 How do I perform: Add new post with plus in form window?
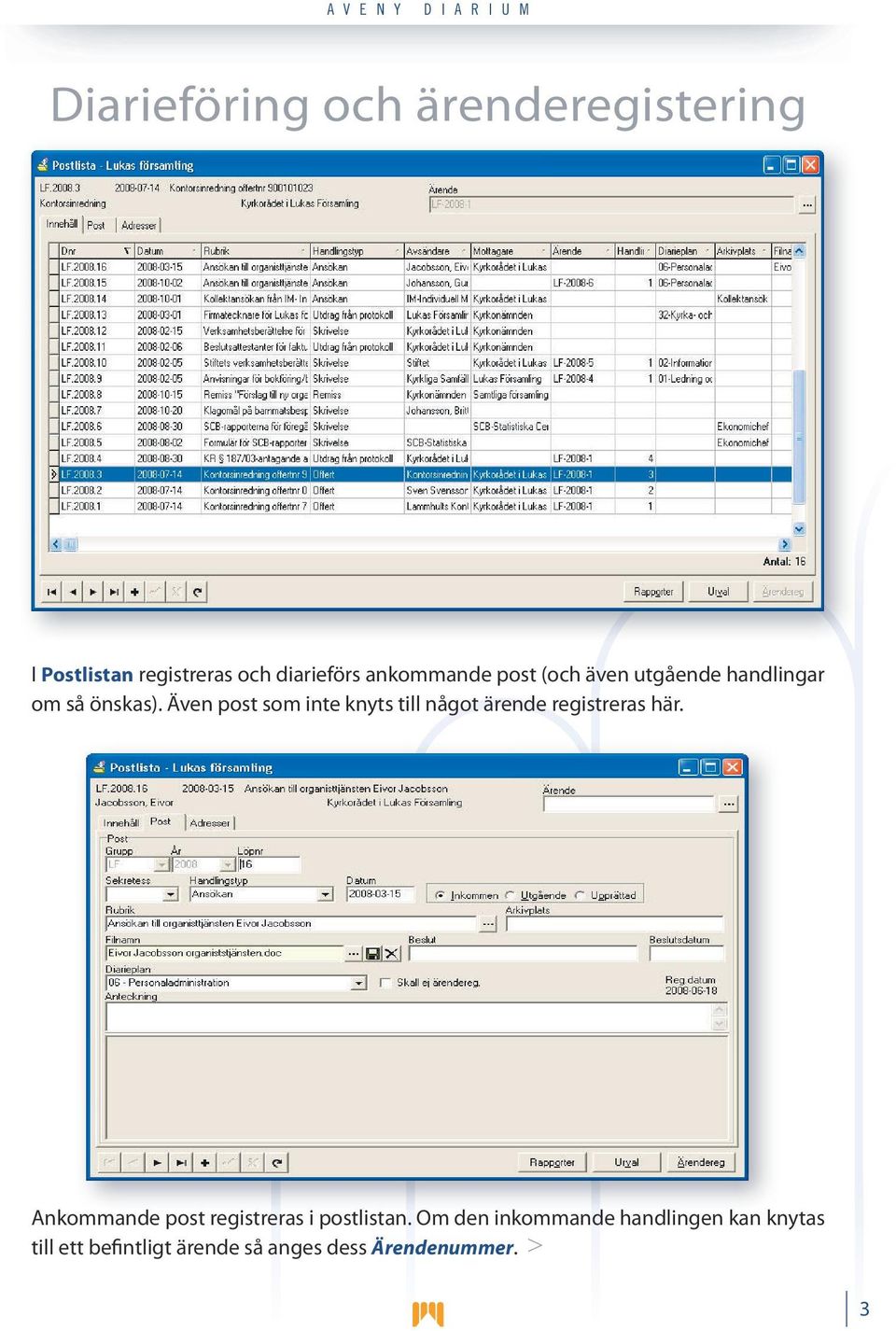coord(204,1162)
